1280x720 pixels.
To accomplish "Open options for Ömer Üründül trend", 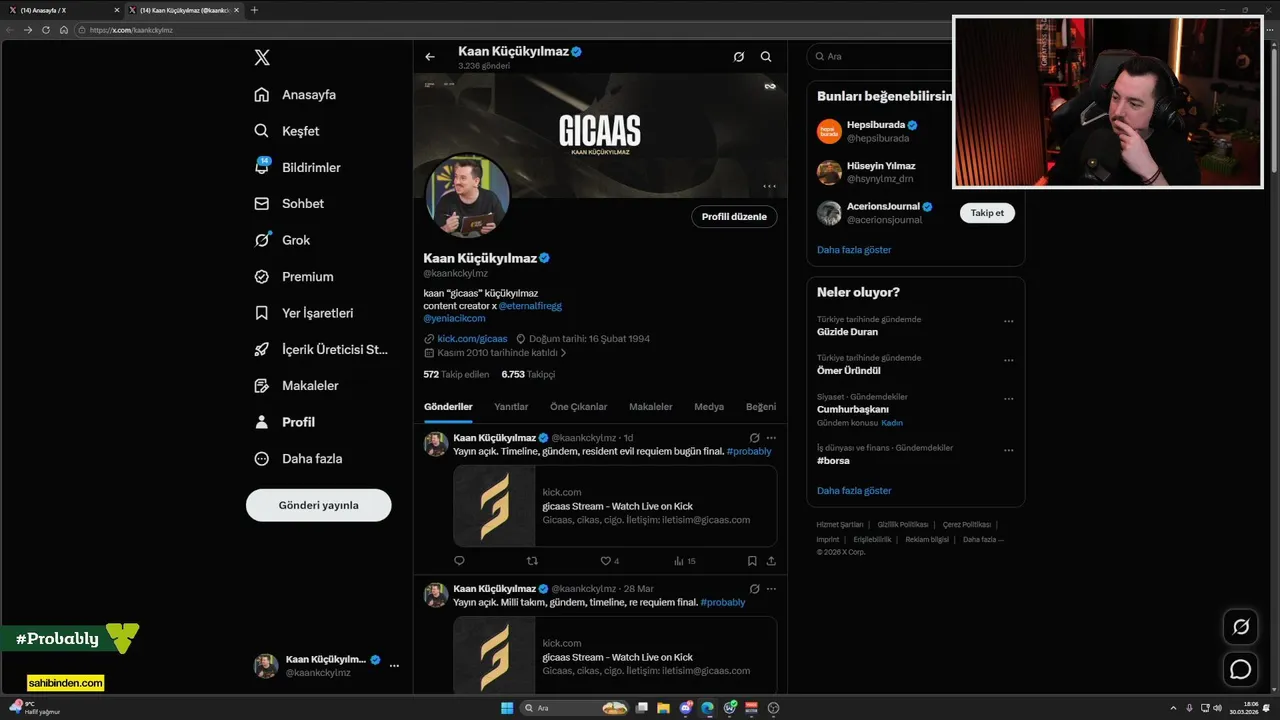I will pos(1008,360).
